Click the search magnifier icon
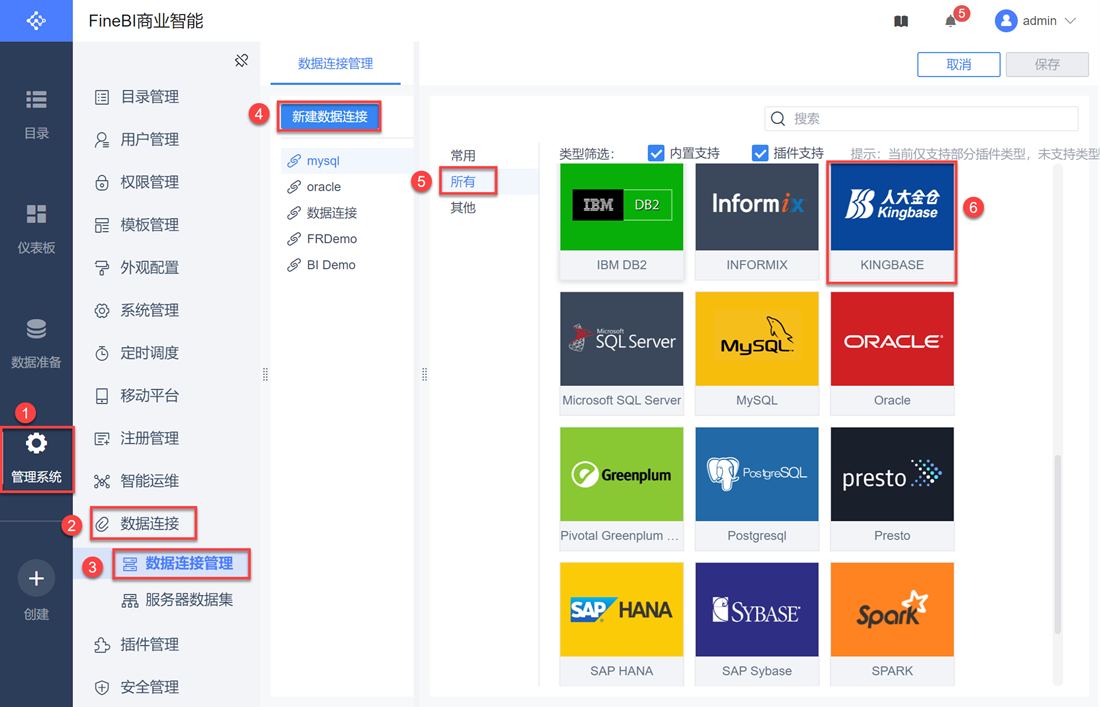The image size is (1100, 707). tap(778, 119)
